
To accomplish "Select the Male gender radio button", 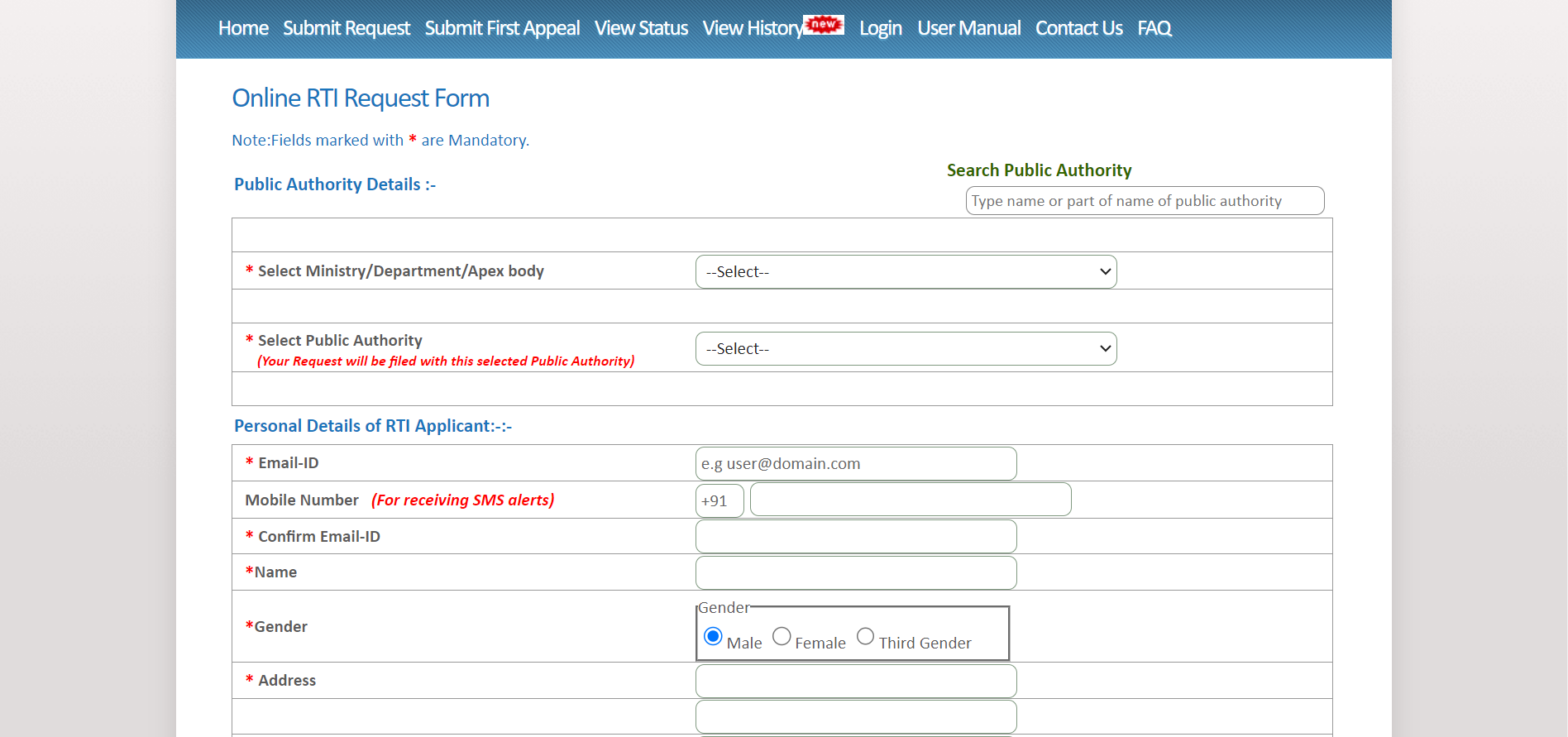I will (713, 636).
